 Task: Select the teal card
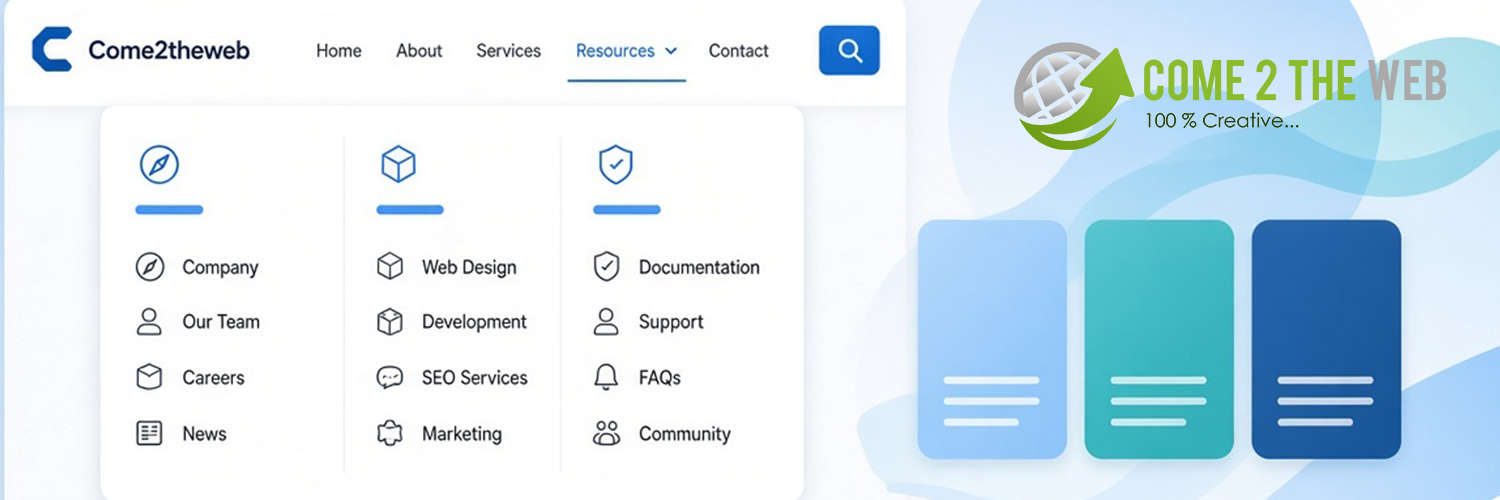pos(1159,340)
